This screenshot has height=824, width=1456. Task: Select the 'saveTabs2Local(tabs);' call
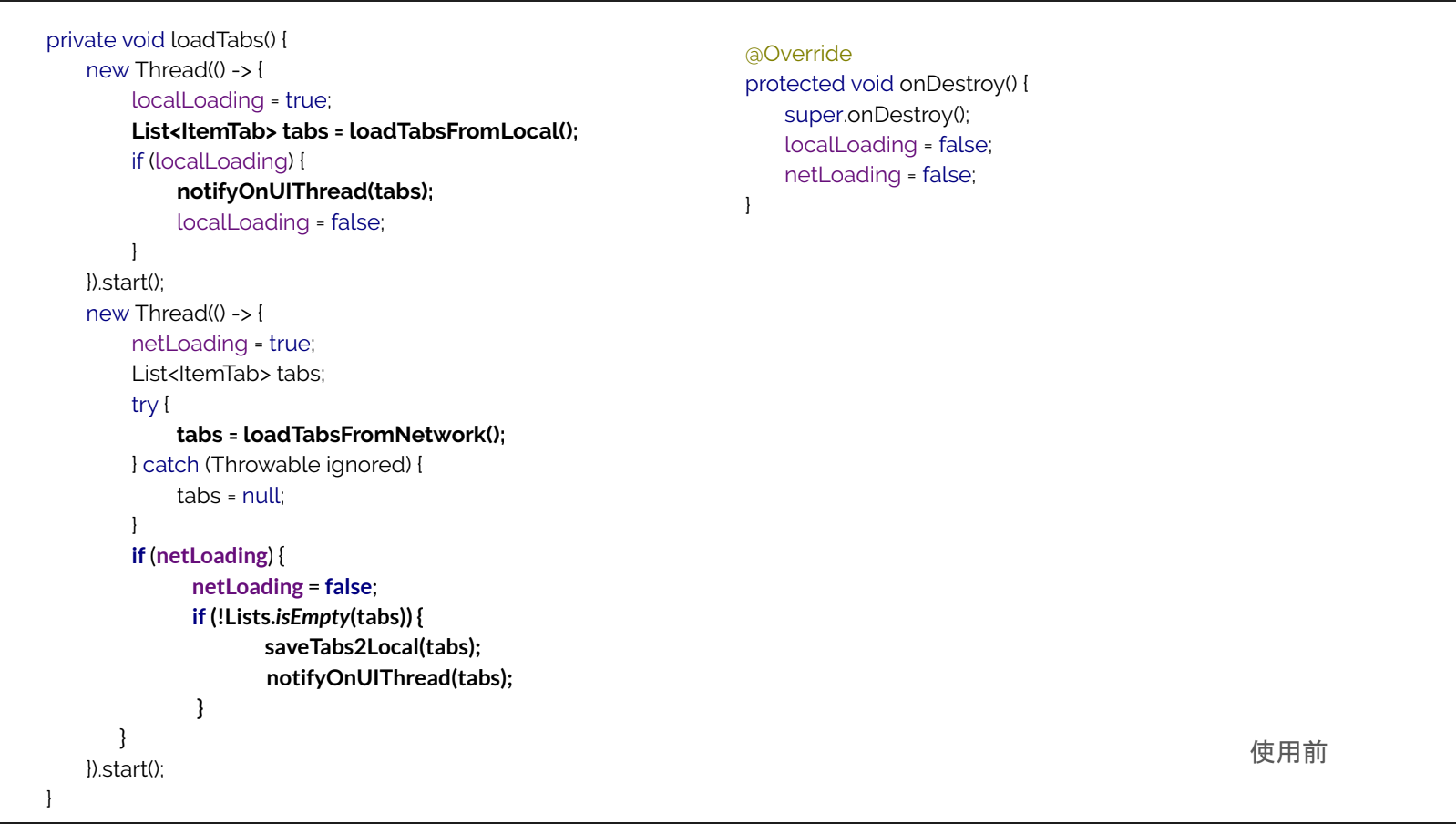click(x=373, y=647)
